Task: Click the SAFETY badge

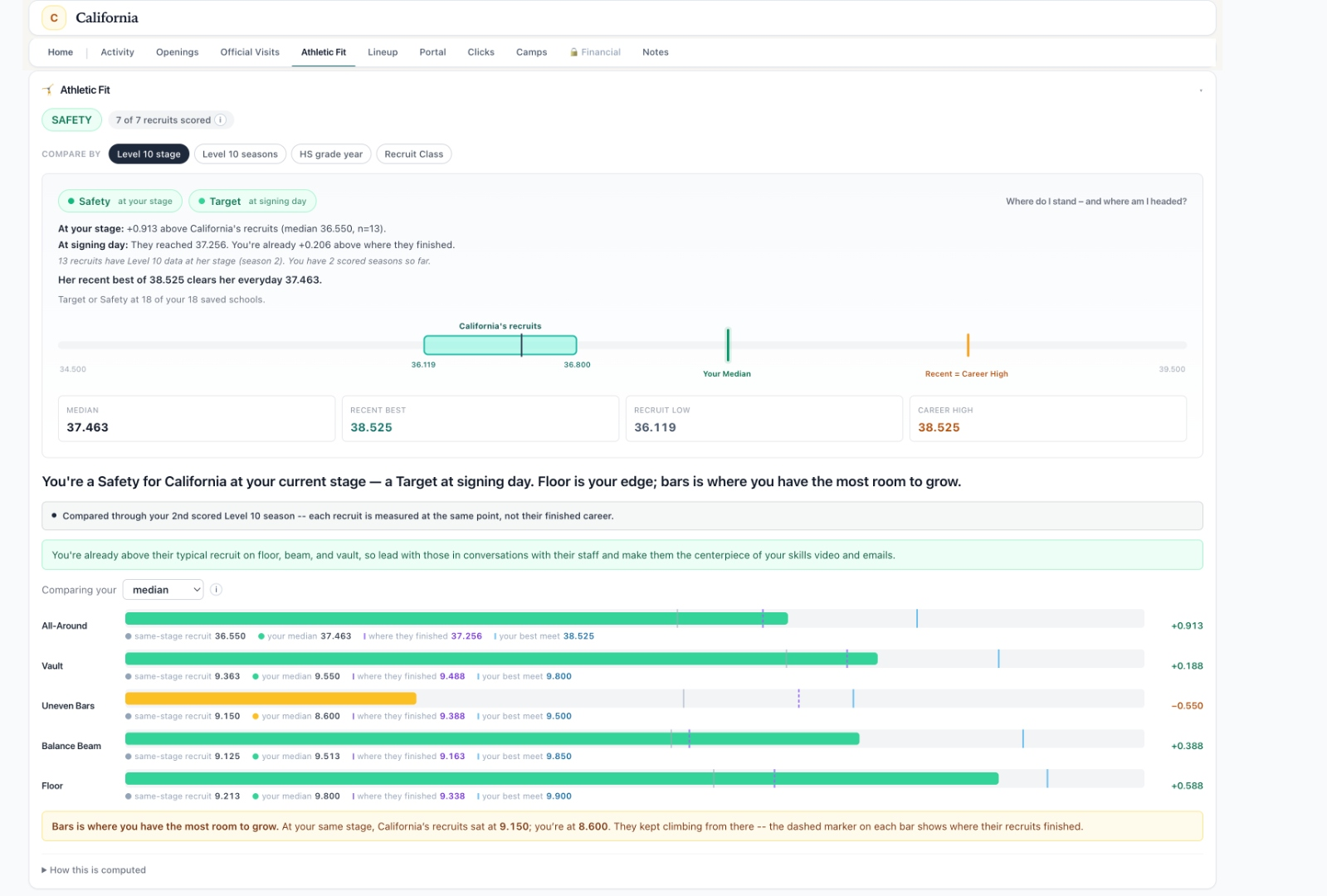Action: 71,120
